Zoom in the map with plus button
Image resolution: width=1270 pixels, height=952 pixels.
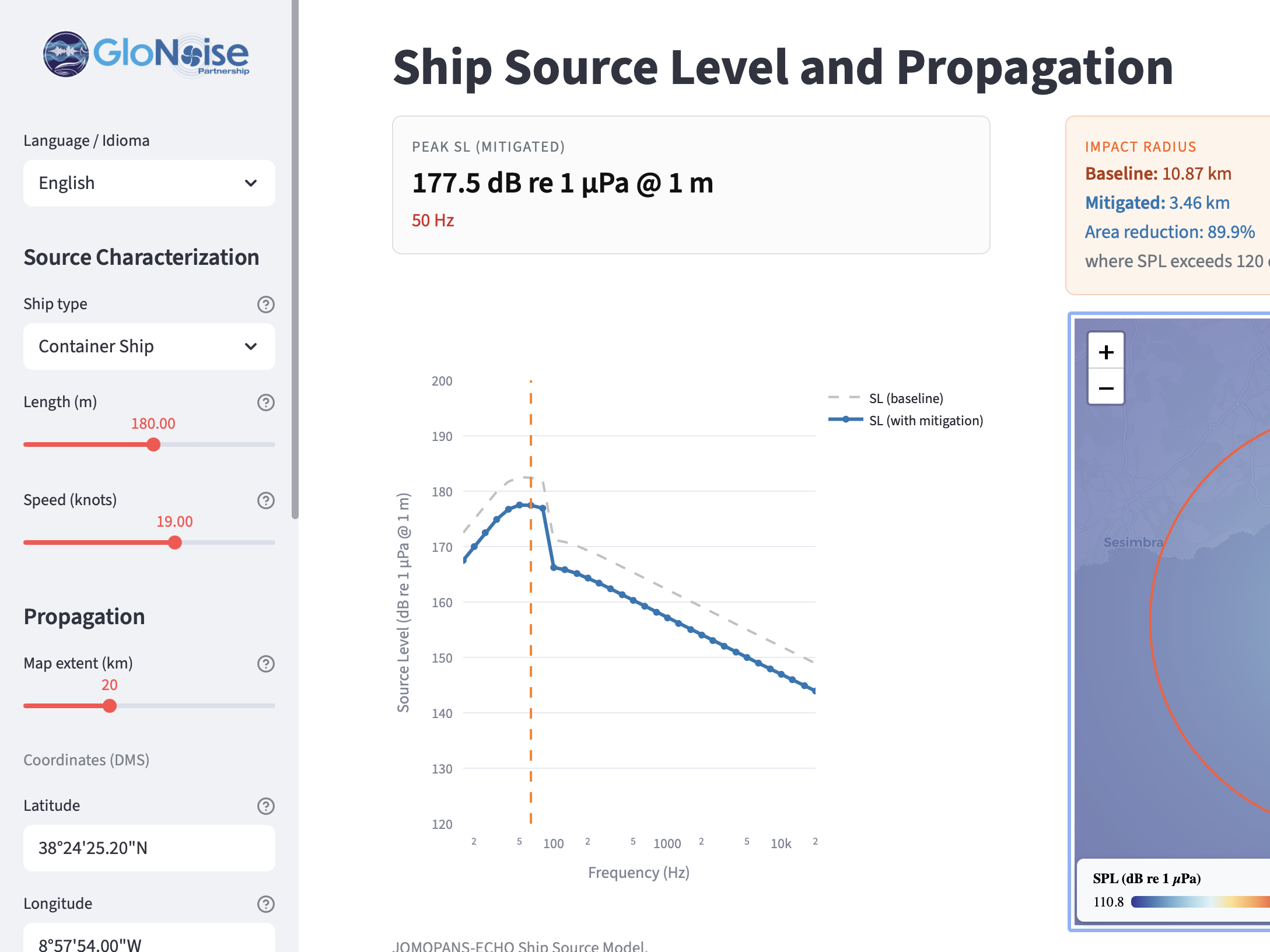(x=1105, y=352)
